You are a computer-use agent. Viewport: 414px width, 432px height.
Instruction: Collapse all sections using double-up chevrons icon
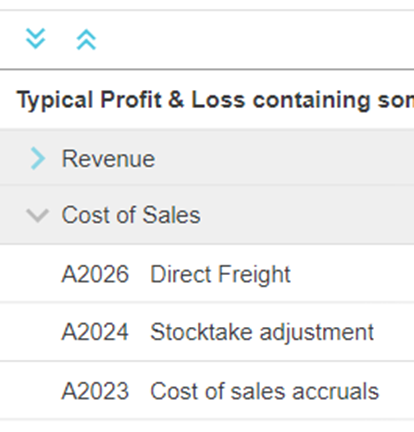pyautogui.click(x=86, y=40)
